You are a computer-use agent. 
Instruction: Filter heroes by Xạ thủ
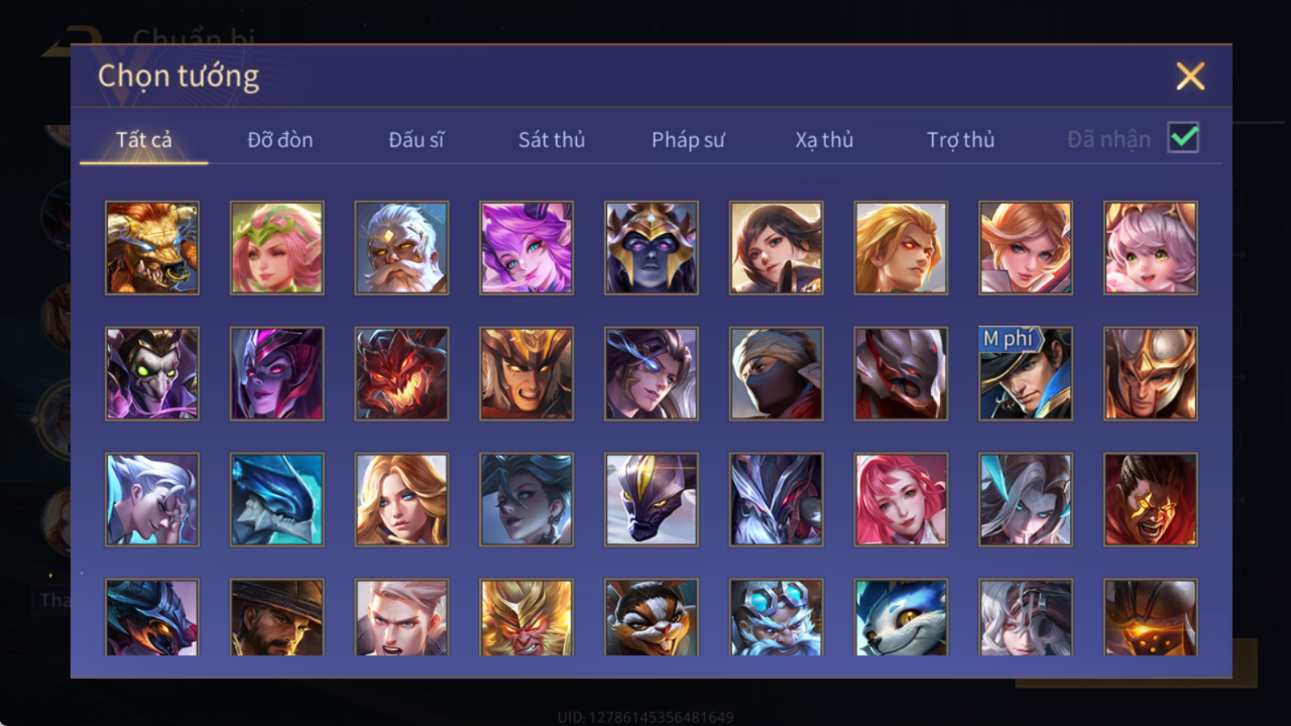824,140
